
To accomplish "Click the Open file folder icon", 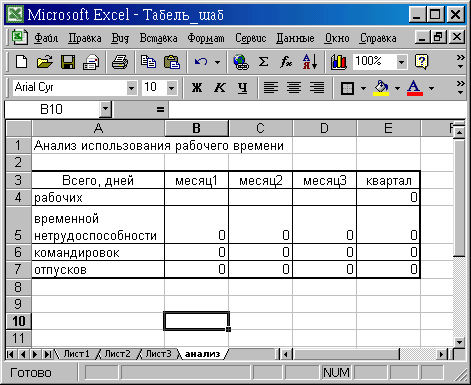I will pyautogui.click(x=45, y=62).
